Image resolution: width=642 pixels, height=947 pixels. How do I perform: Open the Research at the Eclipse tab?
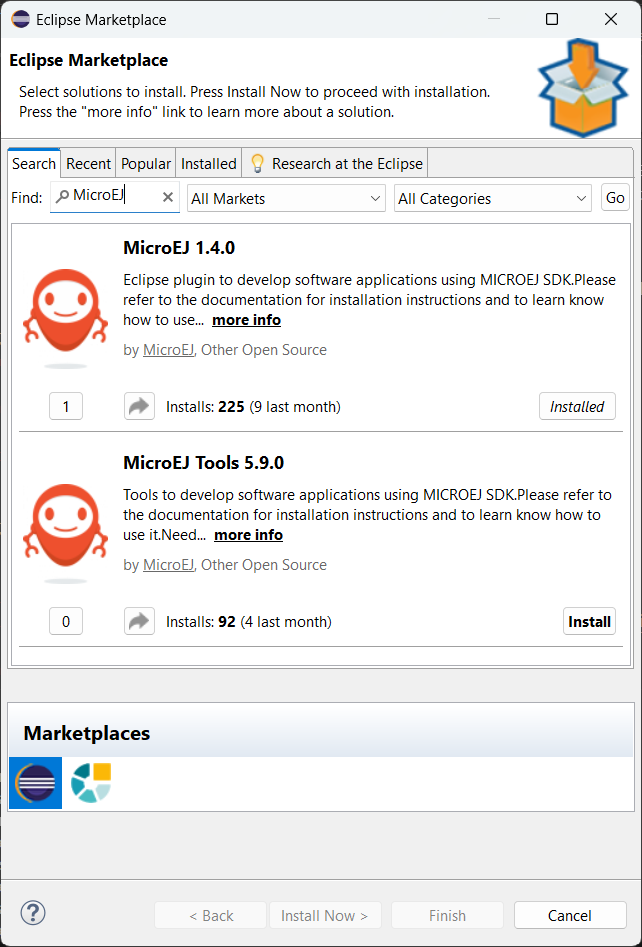click(x=336, y=164)
